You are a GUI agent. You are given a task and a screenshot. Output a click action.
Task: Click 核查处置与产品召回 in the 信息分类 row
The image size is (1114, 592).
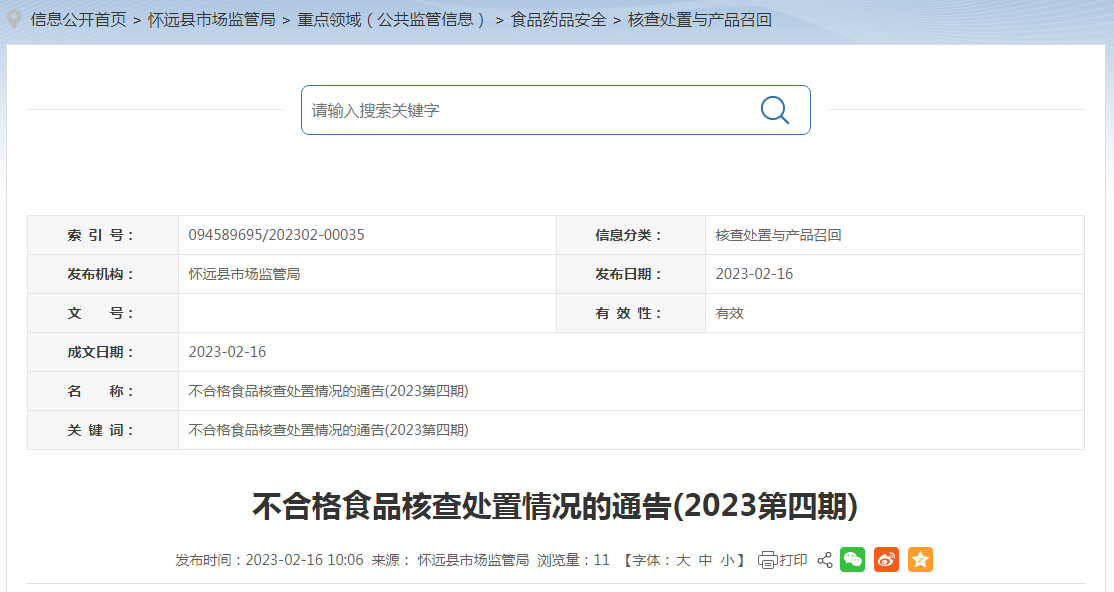(x=778, y=235)
